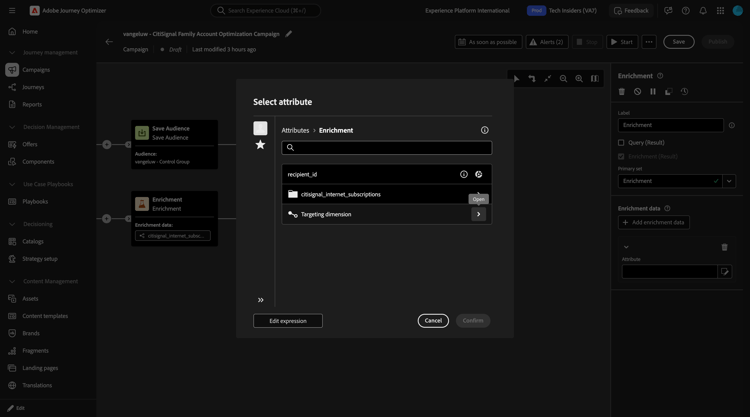This screenshot has height=417, width=750.
Task: Edit campaign name with the pencil icon
Action: 288,34
